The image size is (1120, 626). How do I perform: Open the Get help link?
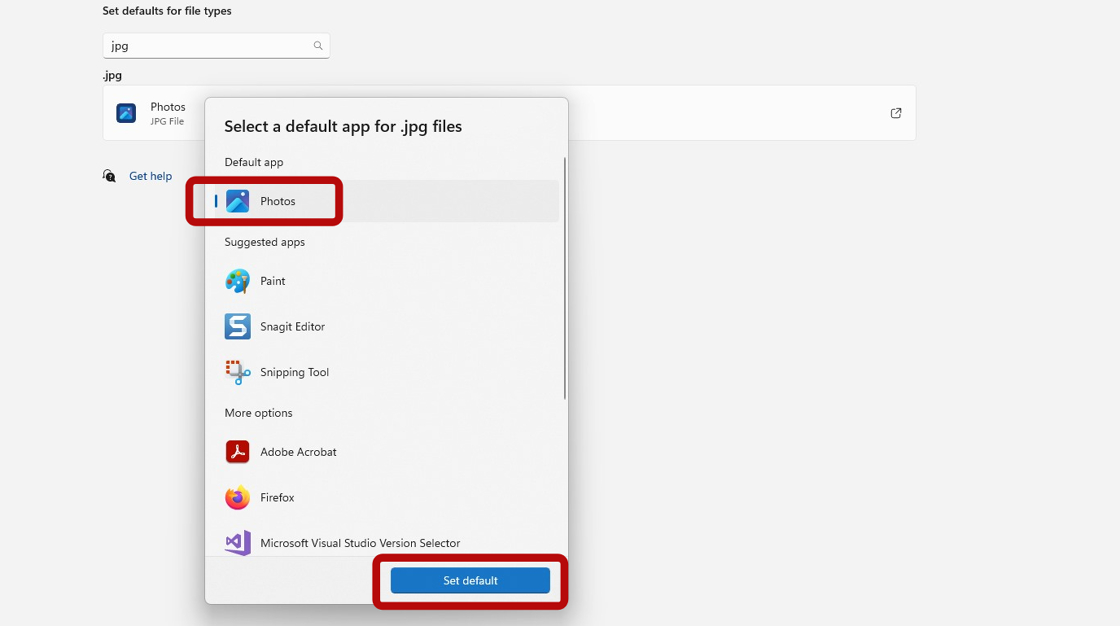pos(151,176)
